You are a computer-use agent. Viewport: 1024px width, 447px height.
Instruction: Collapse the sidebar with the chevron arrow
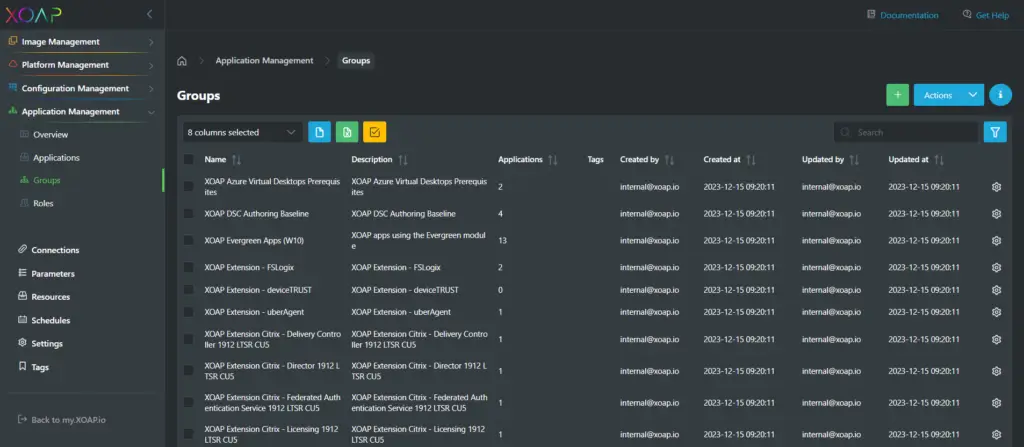[150, 14]
